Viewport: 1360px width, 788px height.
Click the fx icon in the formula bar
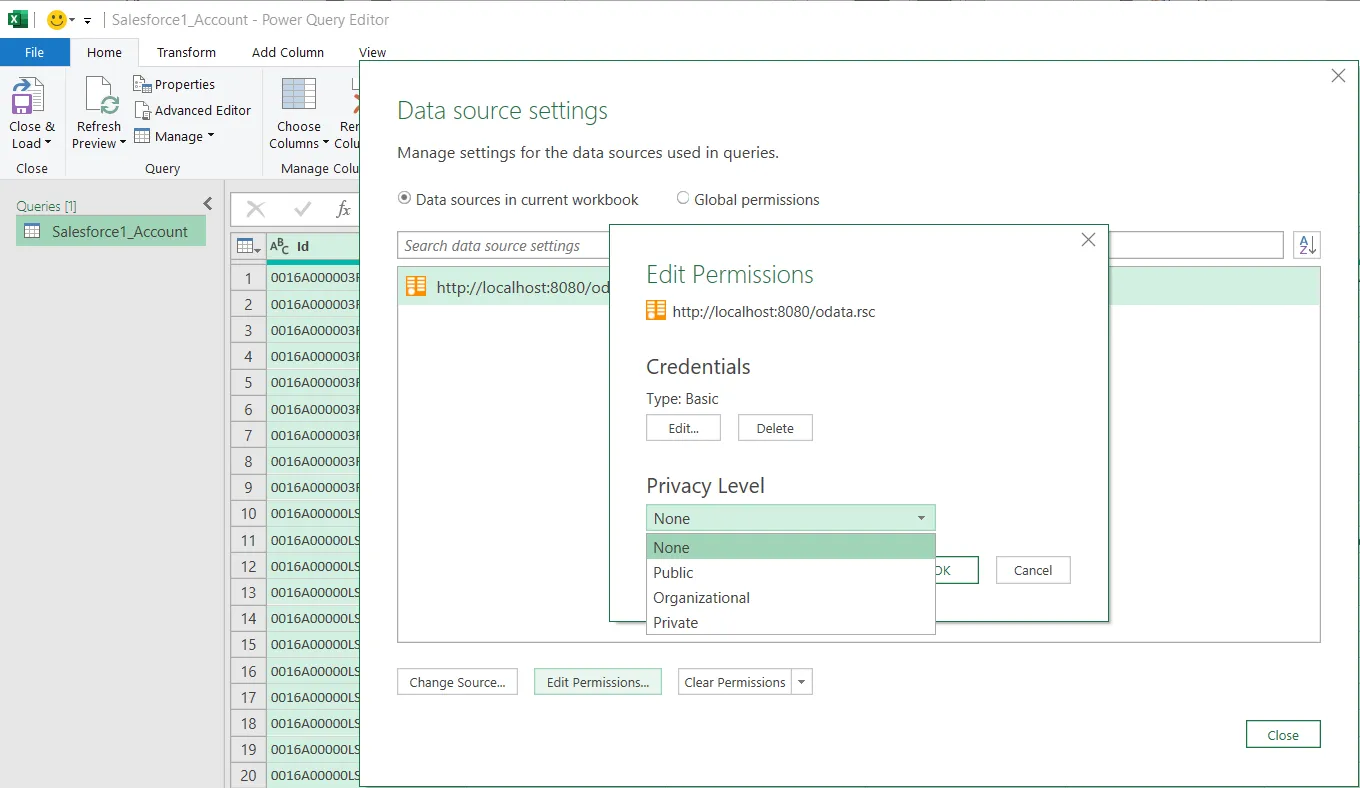pyautogui.click(x=343, y=209)
